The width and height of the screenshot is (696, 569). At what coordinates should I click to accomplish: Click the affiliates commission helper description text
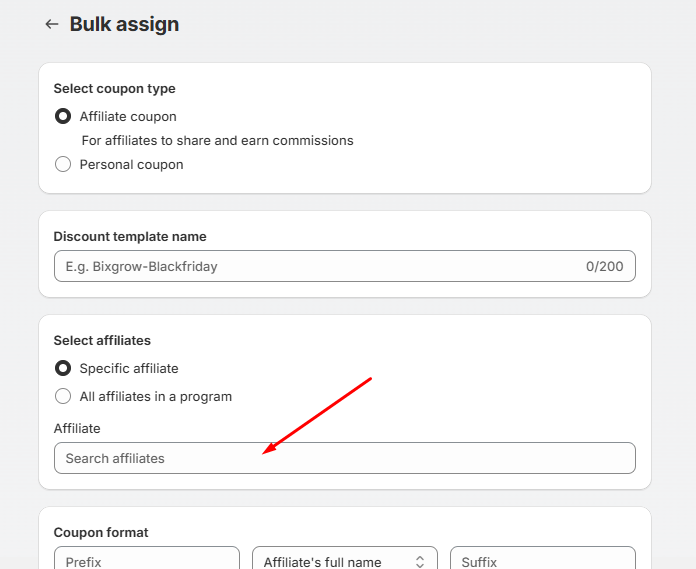[217, 140]
